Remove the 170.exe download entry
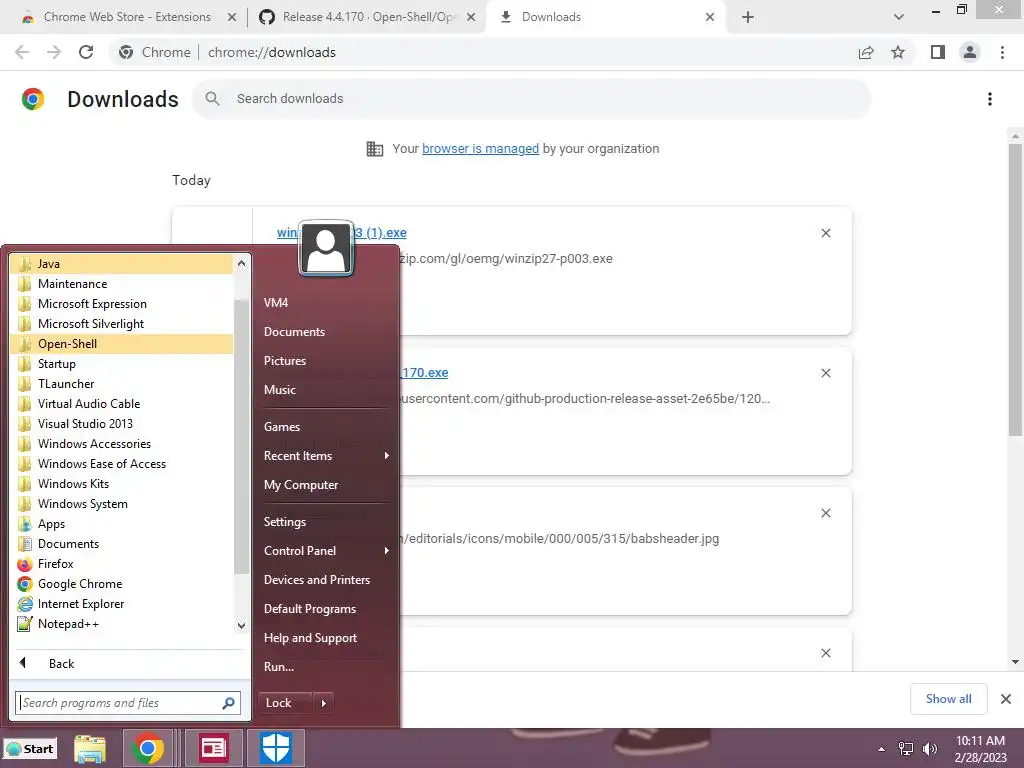The height and width of the screenshot is (768, 1024). coord(825,373)
